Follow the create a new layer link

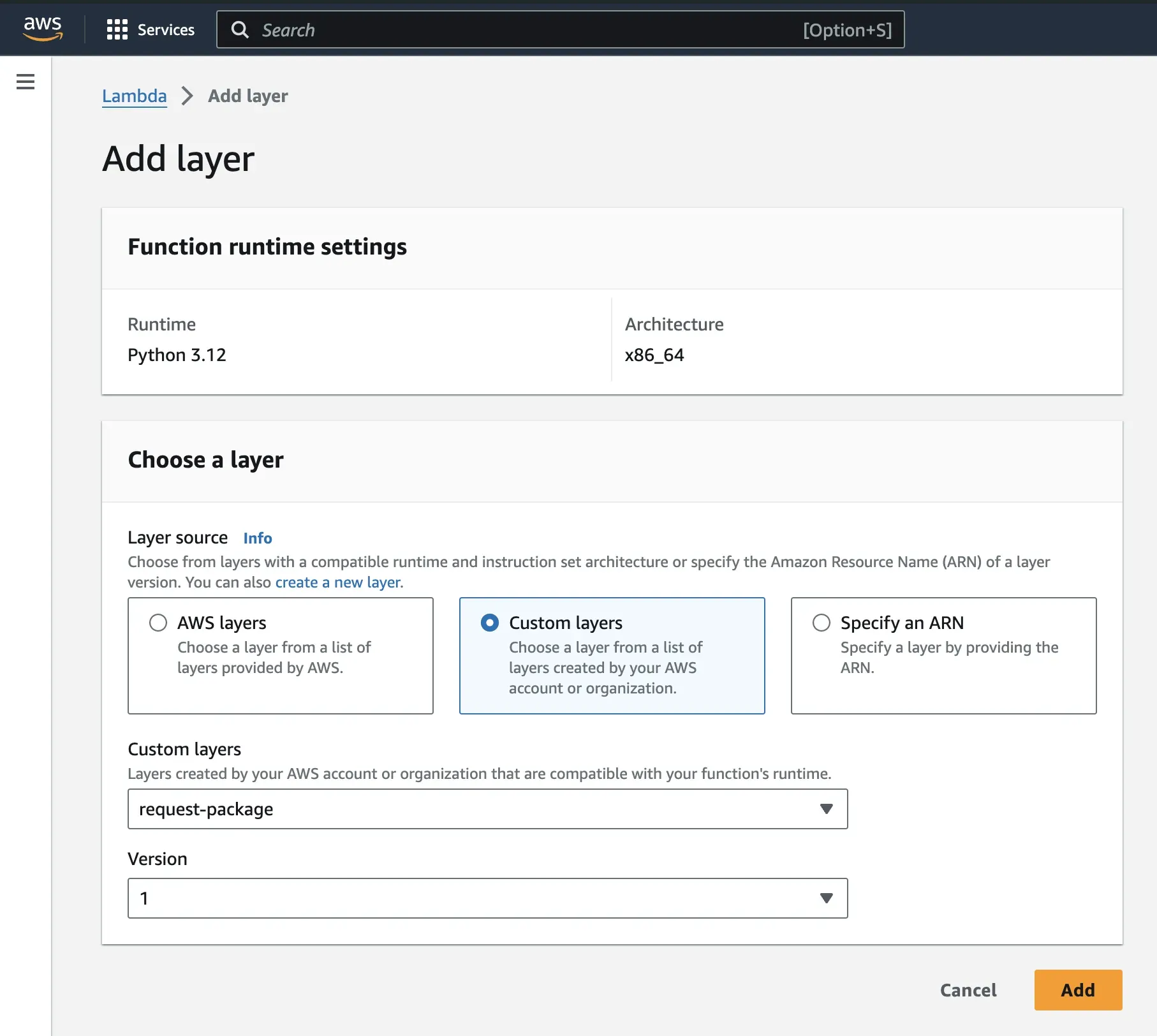(x=338, y=582)
